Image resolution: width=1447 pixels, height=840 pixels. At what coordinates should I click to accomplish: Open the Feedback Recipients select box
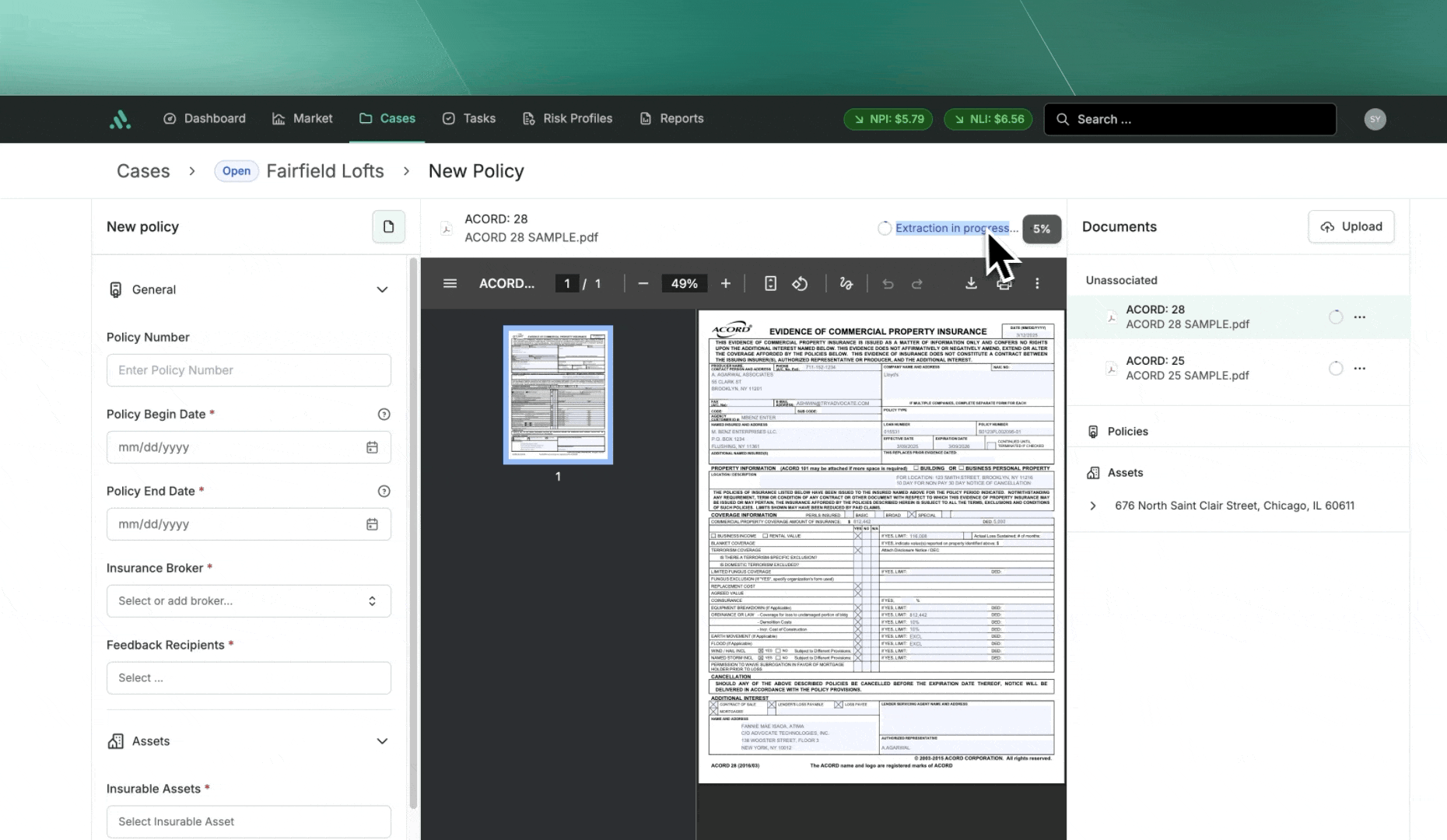pos(248,678)
